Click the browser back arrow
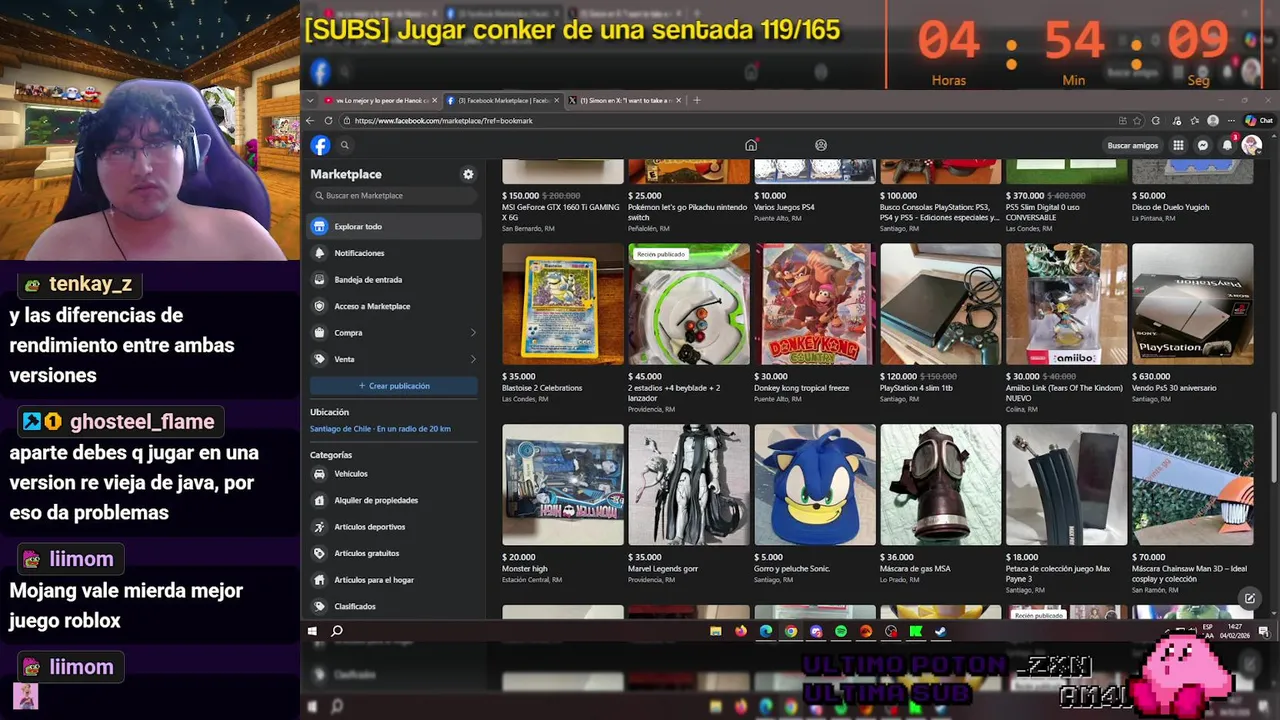This screenshot has height=720, width=1280. 310,121
